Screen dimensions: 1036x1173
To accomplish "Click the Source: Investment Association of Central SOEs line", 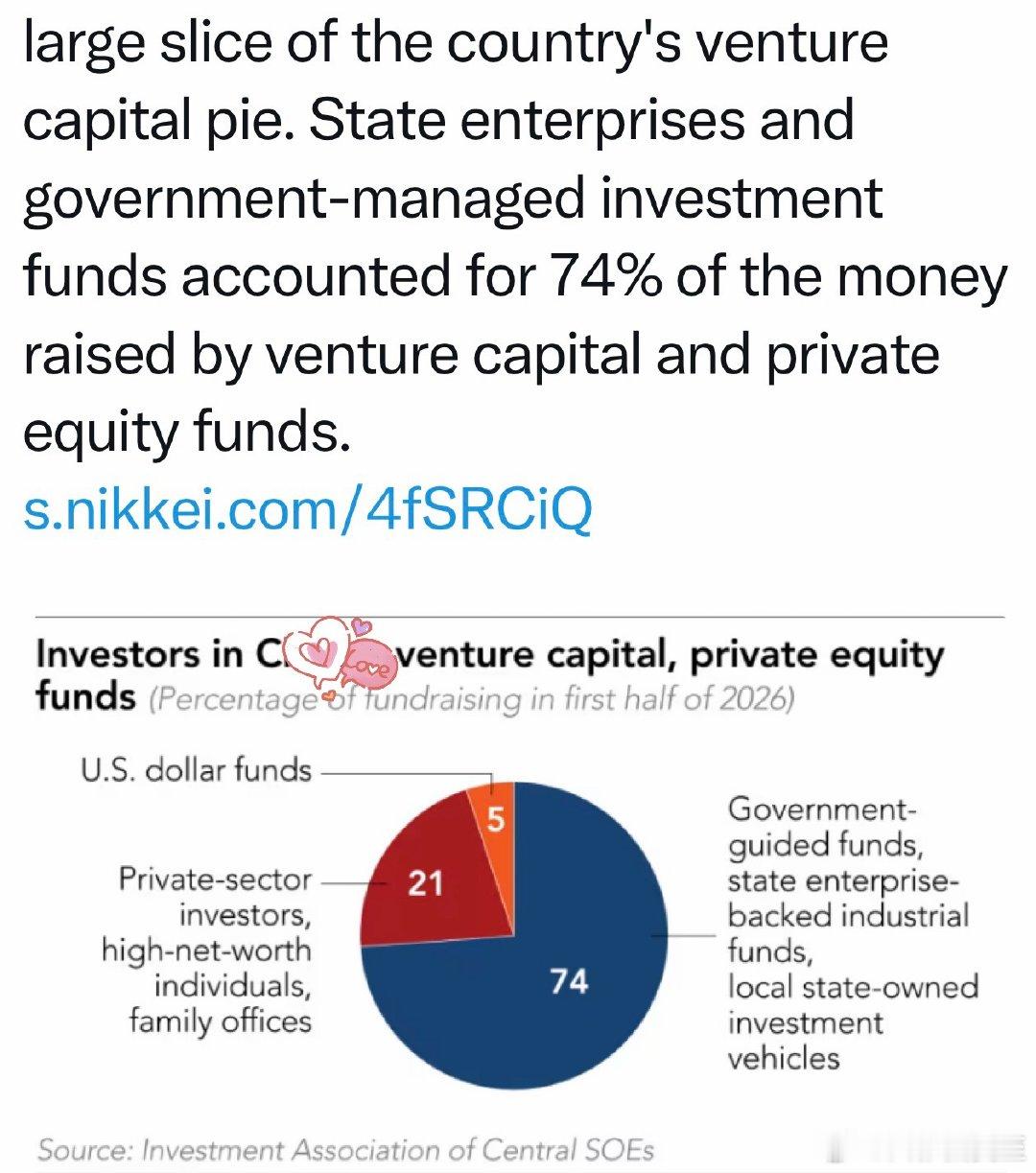I will pos(345,1149).
